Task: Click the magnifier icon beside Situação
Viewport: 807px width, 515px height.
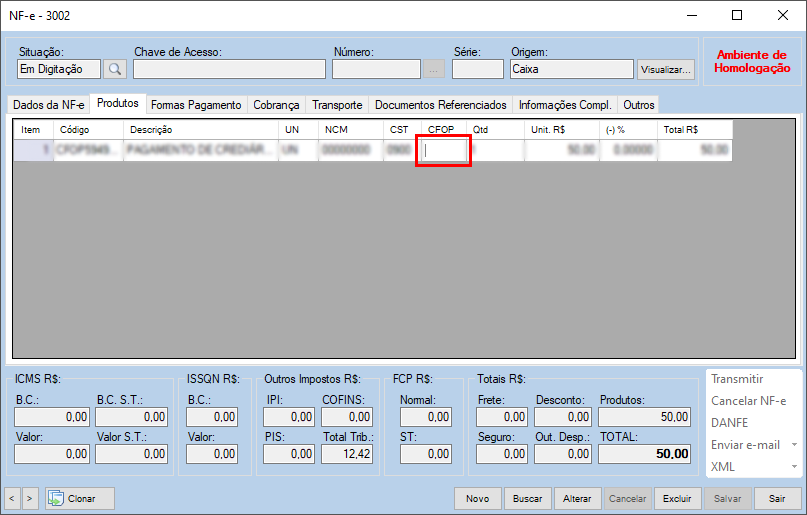Action: (115, 69)
